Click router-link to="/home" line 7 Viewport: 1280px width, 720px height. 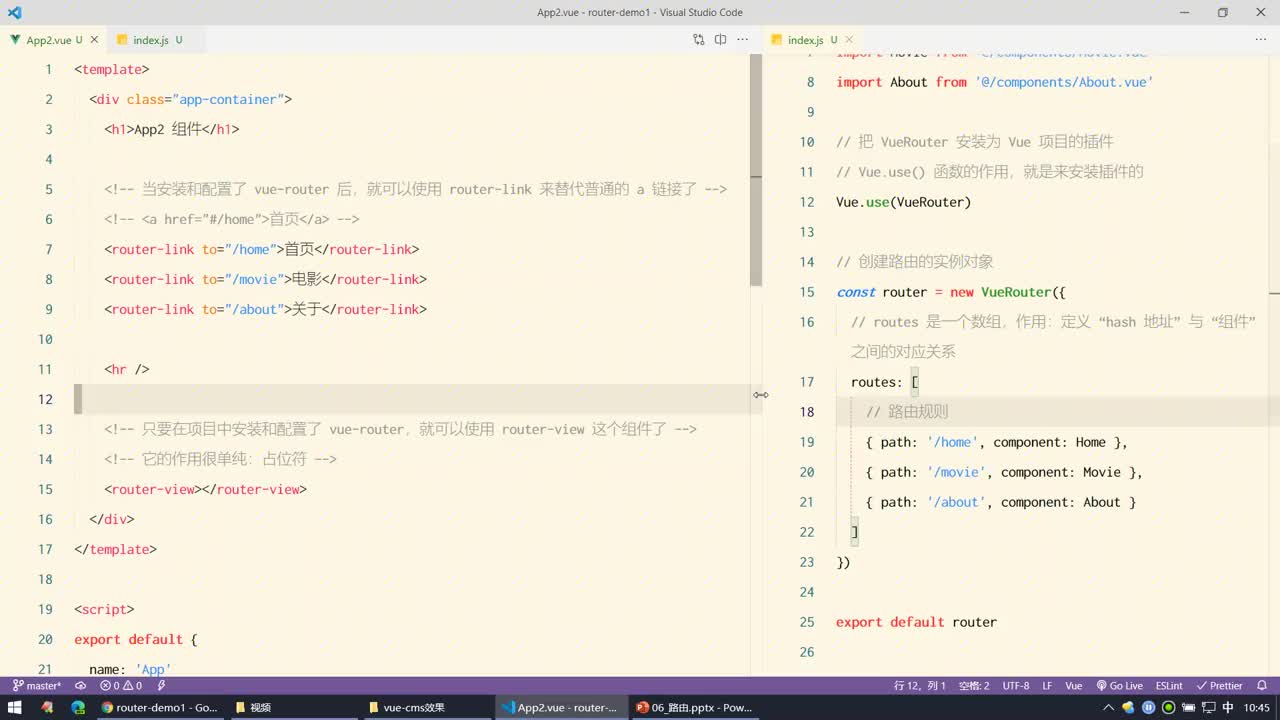[261, 249]
